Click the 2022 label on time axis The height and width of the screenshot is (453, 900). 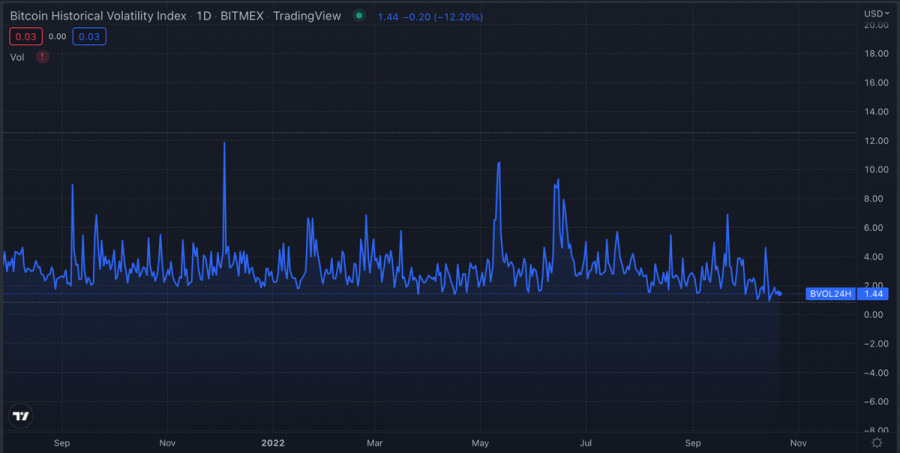point(273,441)
